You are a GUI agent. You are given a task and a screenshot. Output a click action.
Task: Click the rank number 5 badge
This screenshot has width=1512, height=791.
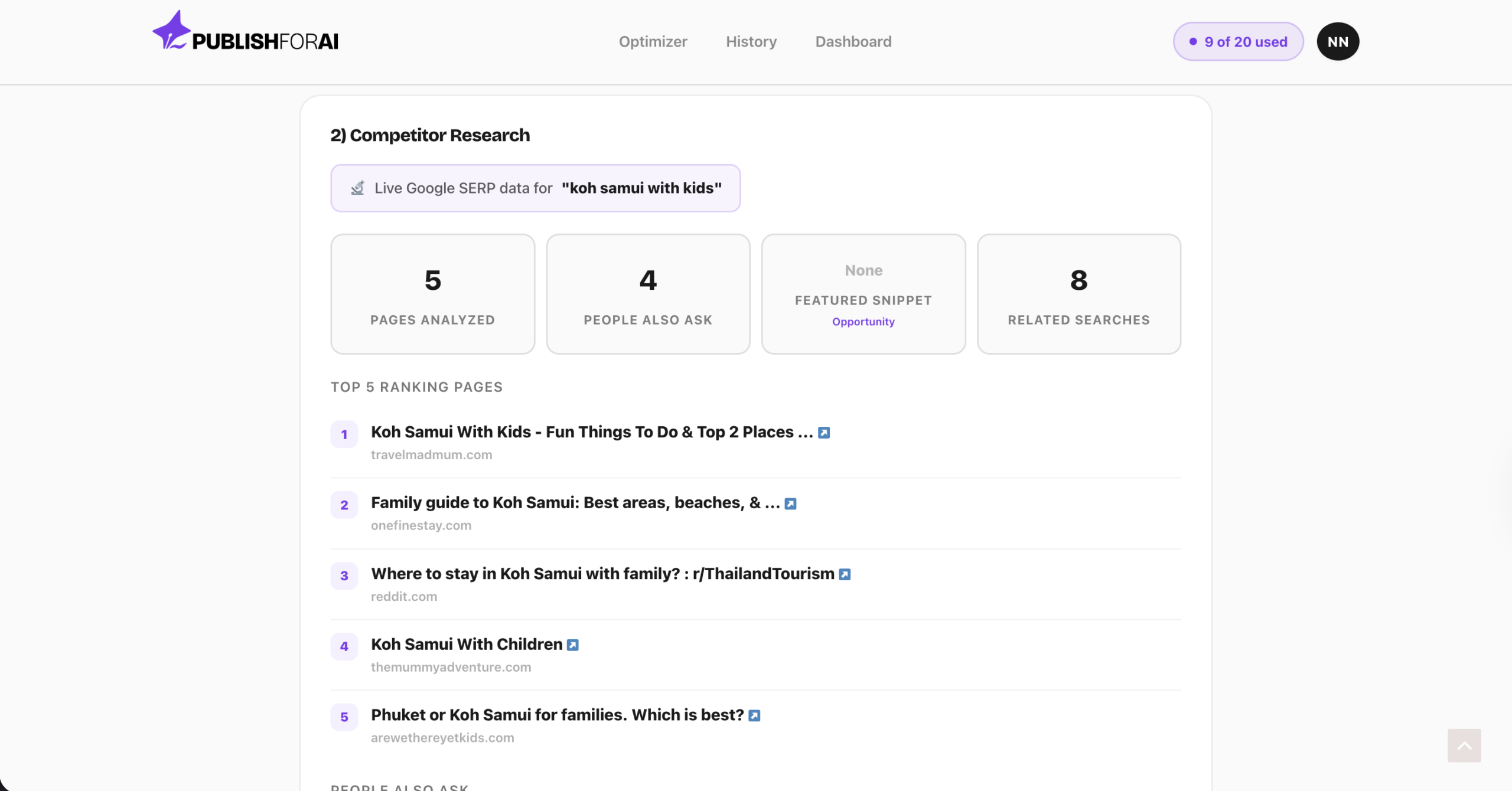tap(344, 716)
